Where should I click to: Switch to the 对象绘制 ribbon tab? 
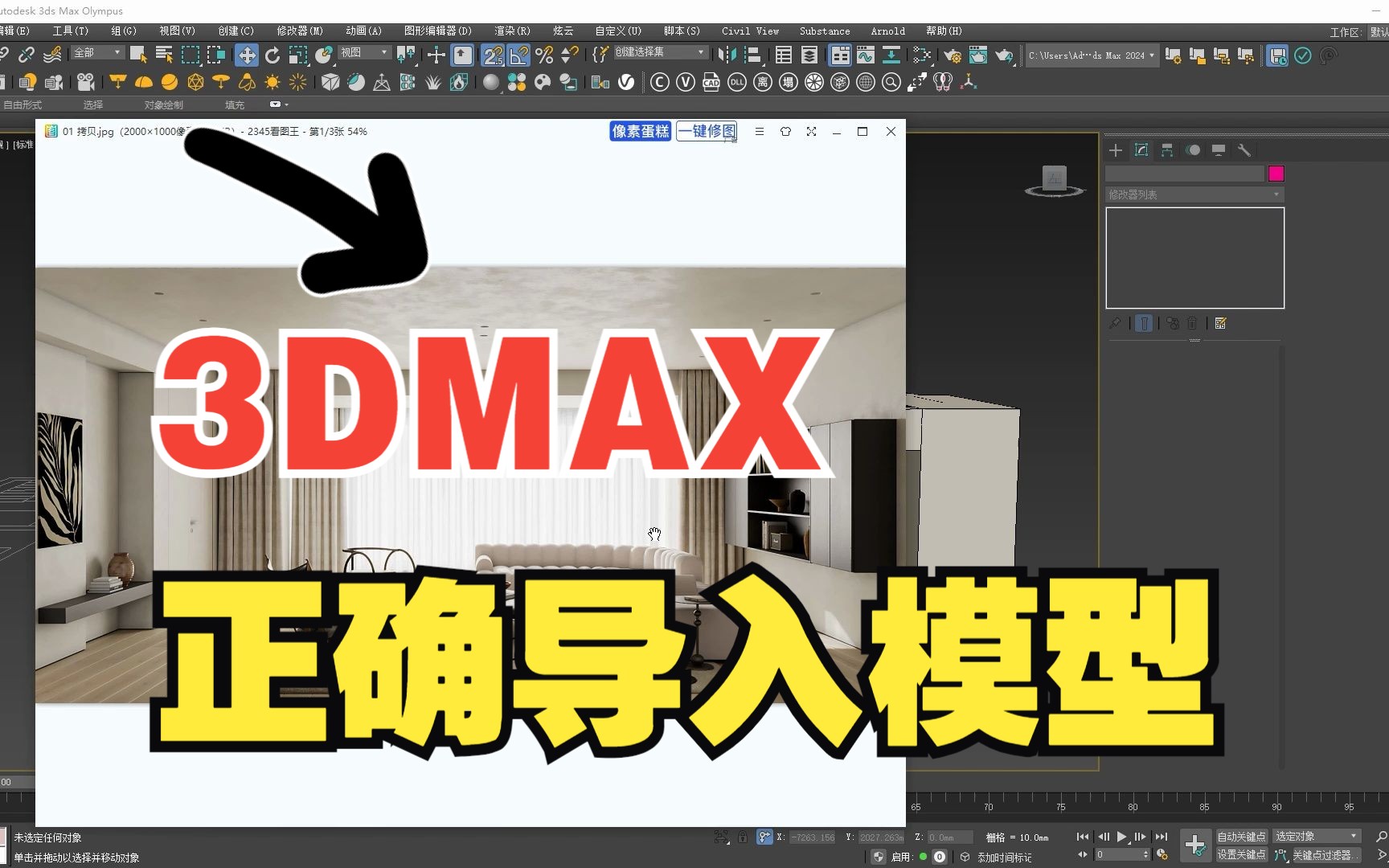pyautogui.click(x=164, y=104)
